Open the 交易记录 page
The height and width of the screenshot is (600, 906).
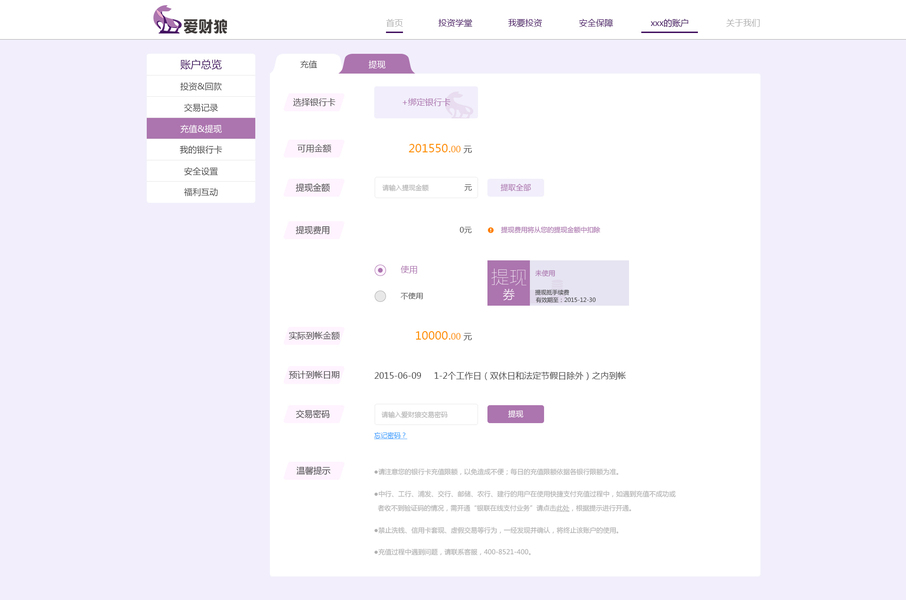point(200,107)
